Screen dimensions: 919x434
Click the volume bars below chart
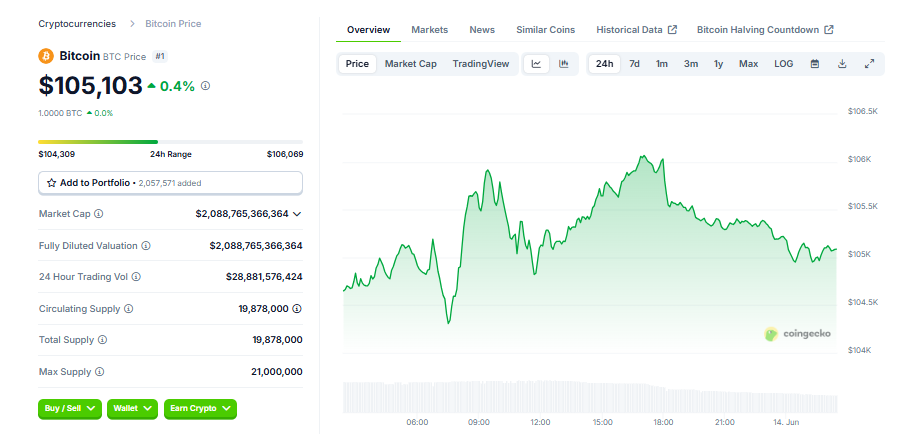(x=590, y=396)
